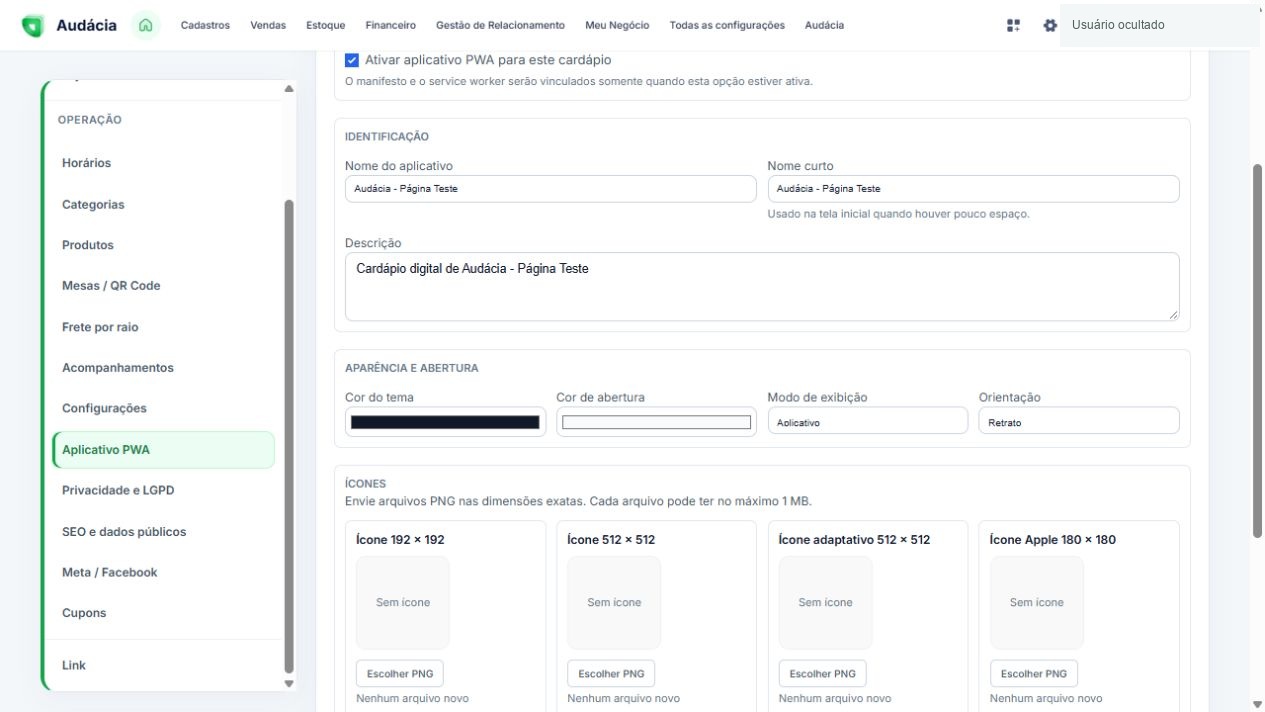Focus the Nome curto field
The width and height of the screenshot is (1265, 712).
click(x=973, y=189)
